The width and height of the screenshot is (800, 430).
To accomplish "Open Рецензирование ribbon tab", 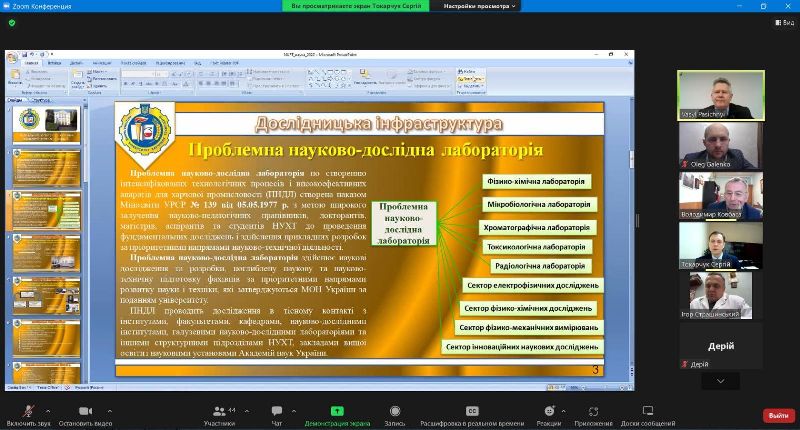I will 170,63.
